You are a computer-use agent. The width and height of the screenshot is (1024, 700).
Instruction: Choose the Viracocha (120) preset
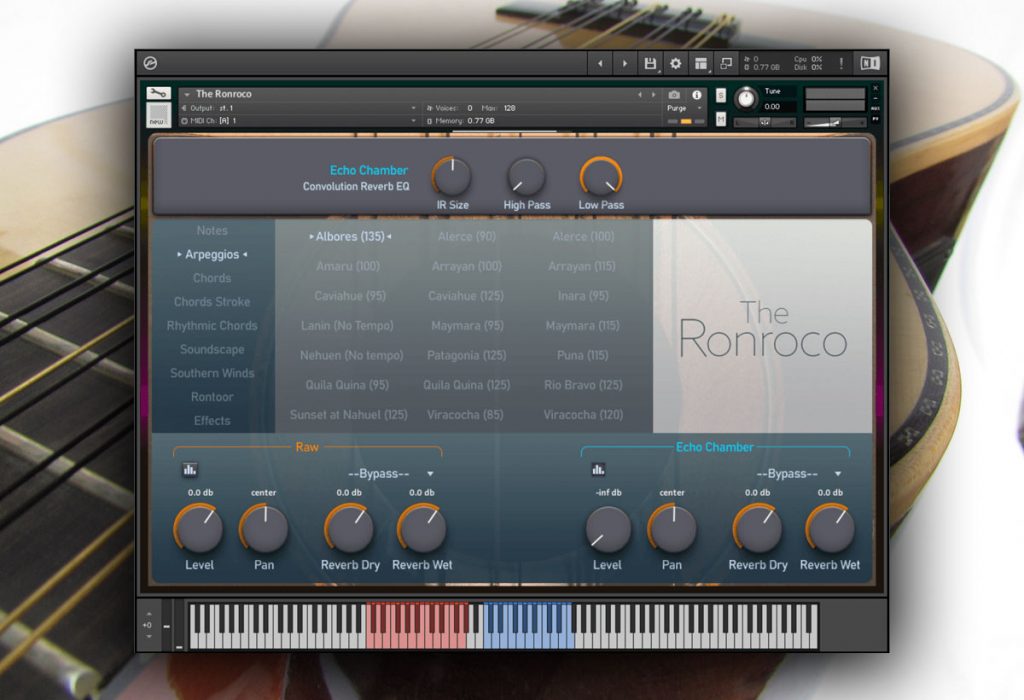[583, 415]
